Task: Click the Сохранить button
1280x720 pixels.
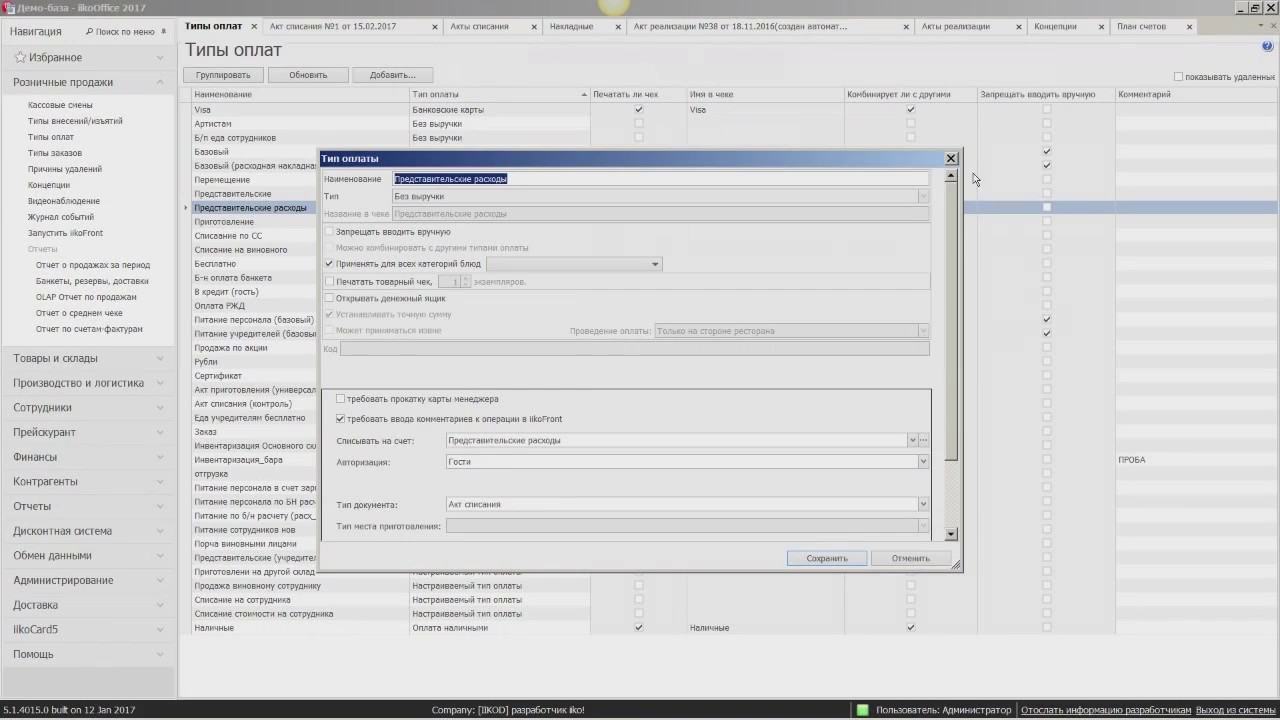Action: [826, 558]
